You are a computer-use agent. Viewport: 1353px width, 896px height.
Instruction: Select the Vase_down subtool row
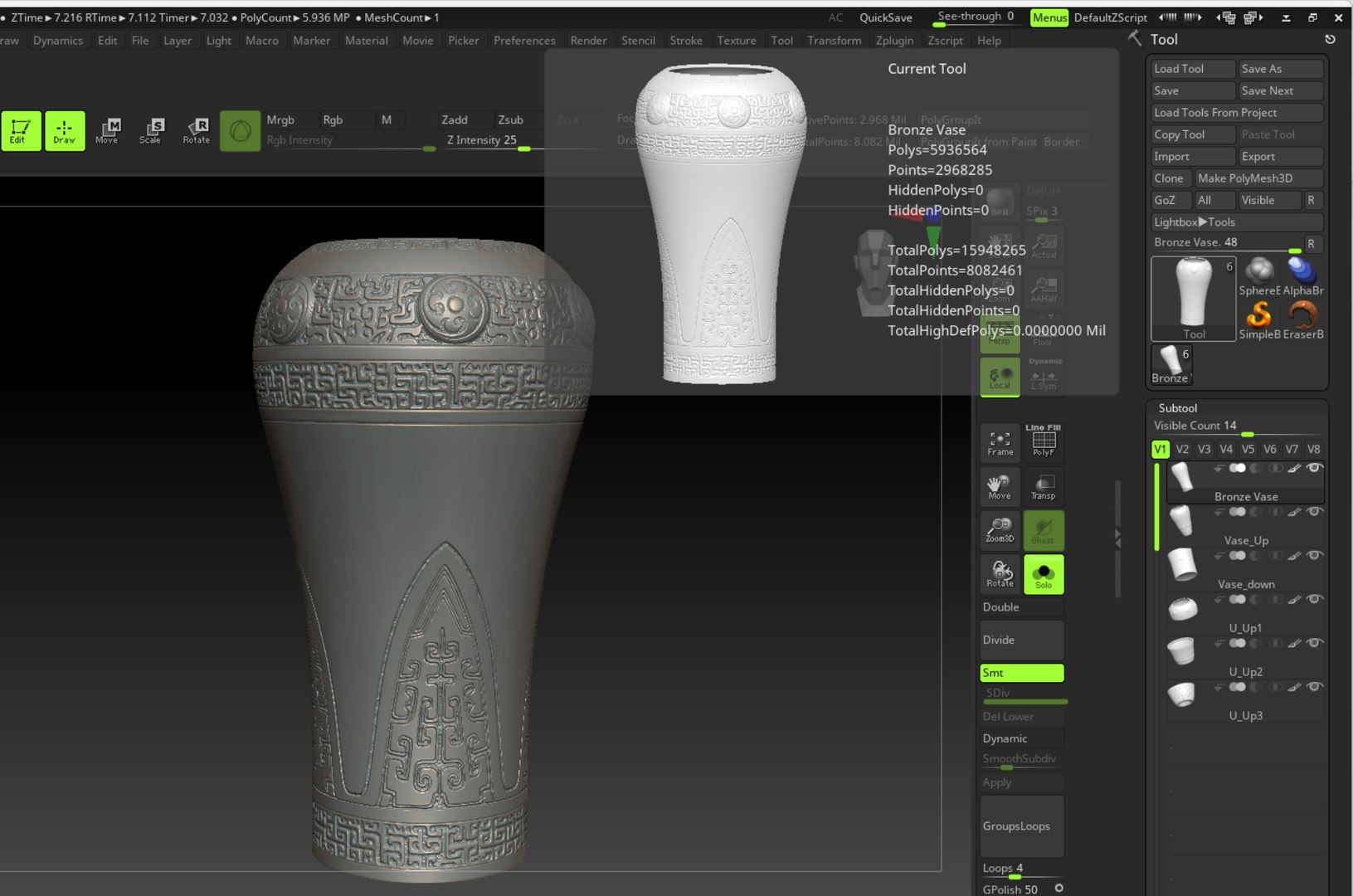click(1244, 571)
